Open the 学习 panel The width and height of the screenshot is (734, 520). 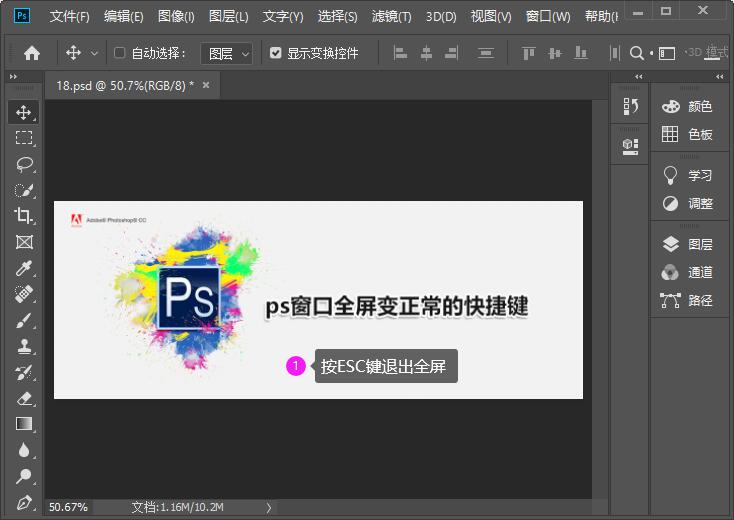click(687, 175)
